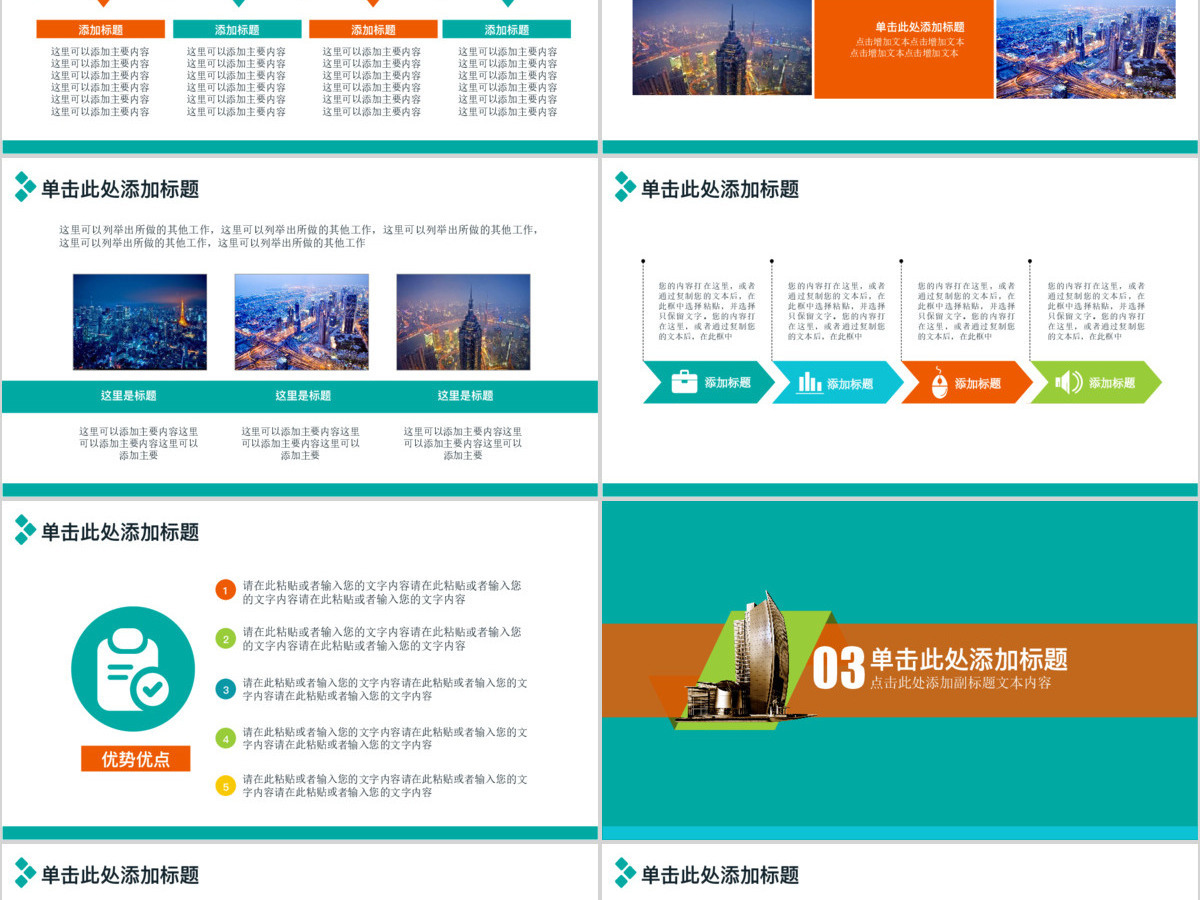Click the yellow circle numbered 5

(226, 786)
